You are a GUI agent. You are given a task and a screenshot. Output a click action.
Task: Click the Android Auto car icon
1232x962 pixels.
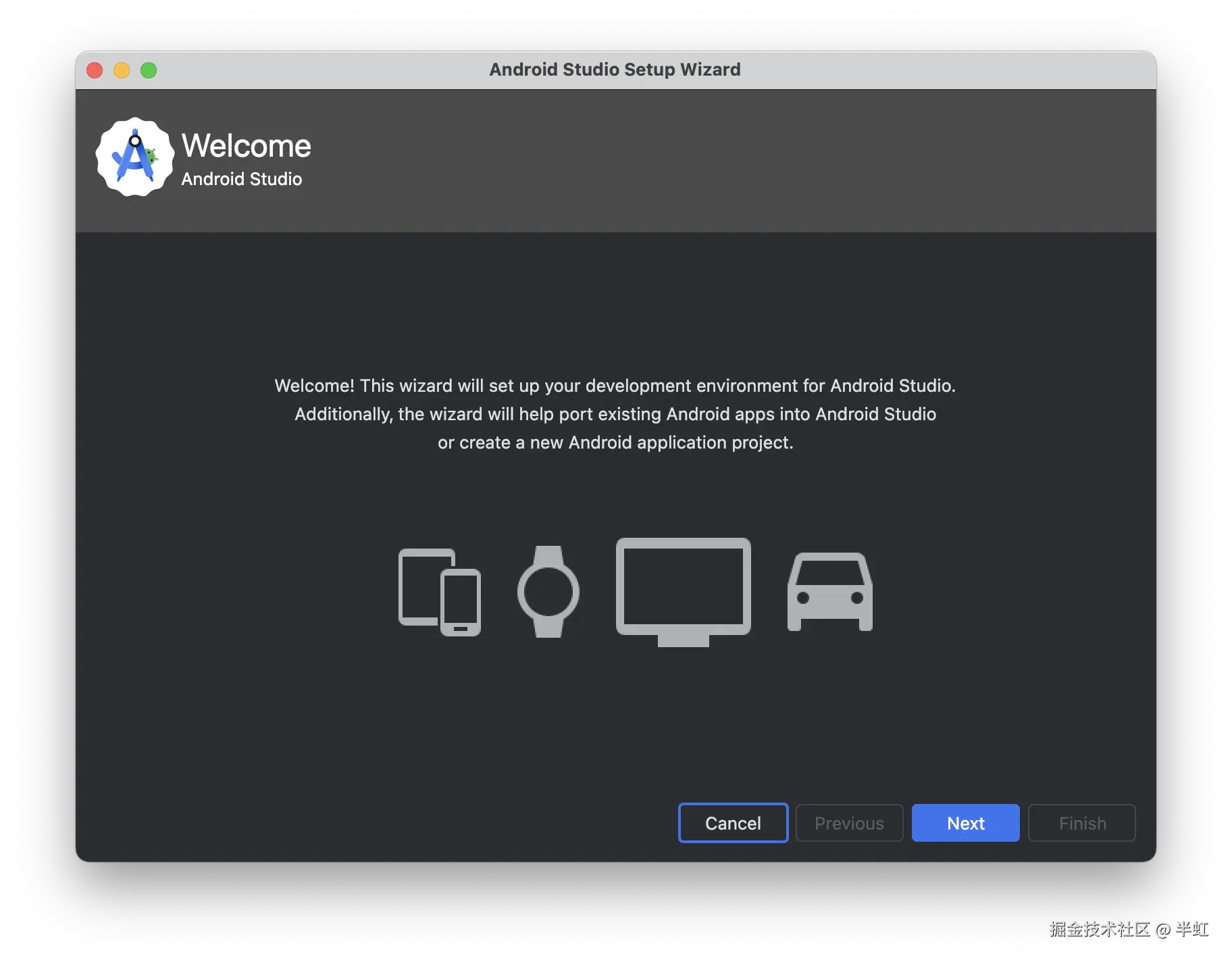pos(830,592)
